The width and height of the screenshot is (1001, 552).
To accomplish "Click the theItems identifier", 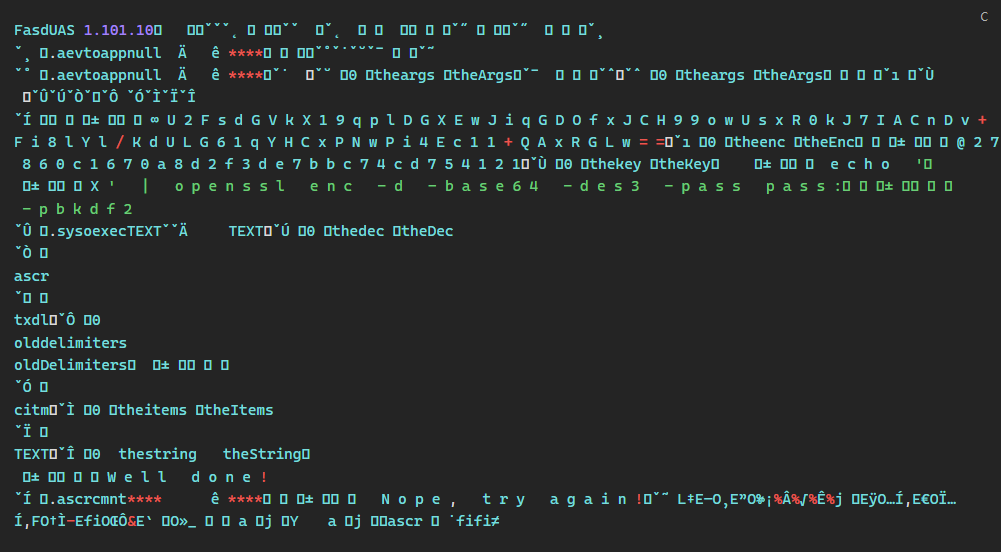I will click(238, 409).
